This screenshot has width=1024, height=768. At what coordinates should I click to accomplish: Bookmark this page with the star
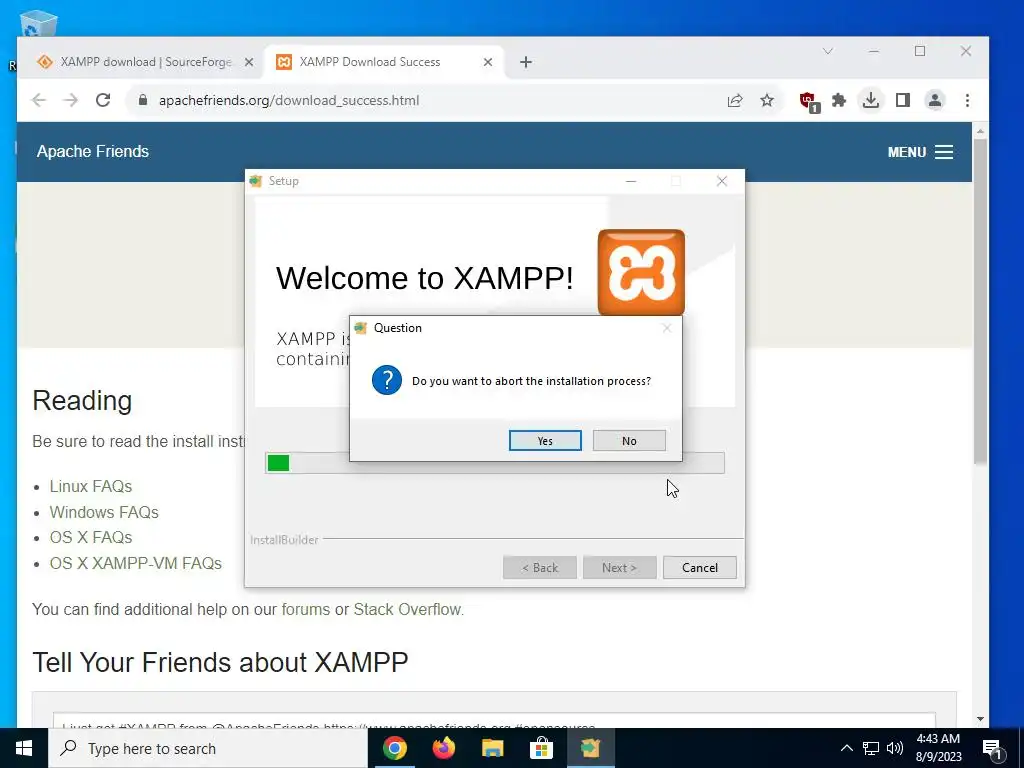point(767,100)
